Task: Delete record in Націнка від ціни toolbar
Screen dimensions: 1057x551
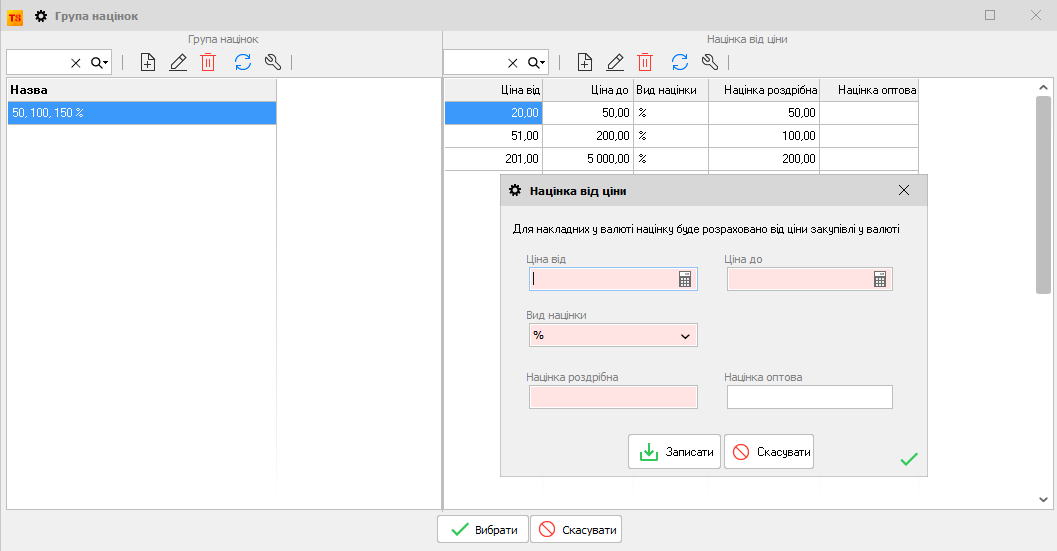Action: click(x=645, y=62)
